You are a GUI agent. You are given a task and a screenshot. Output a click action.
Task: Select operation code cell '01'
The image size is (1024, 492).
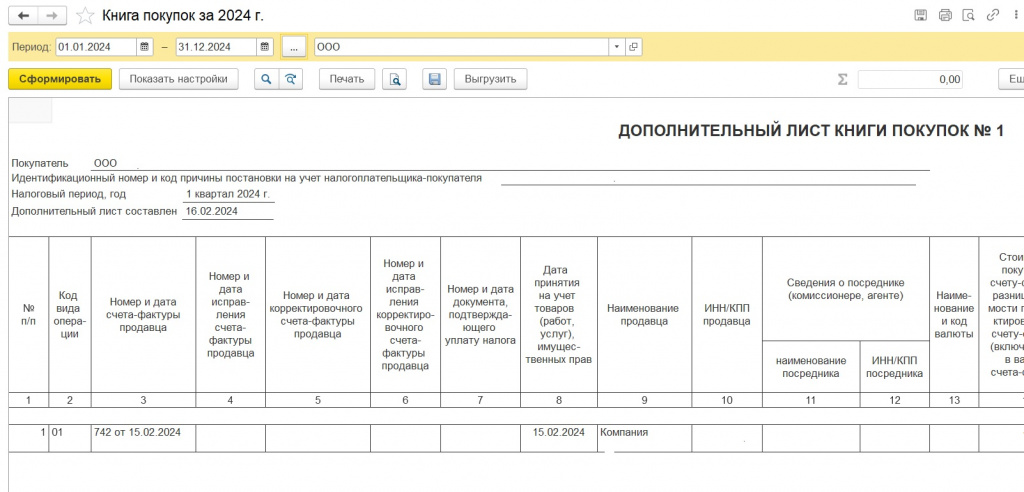pos(70,438)
